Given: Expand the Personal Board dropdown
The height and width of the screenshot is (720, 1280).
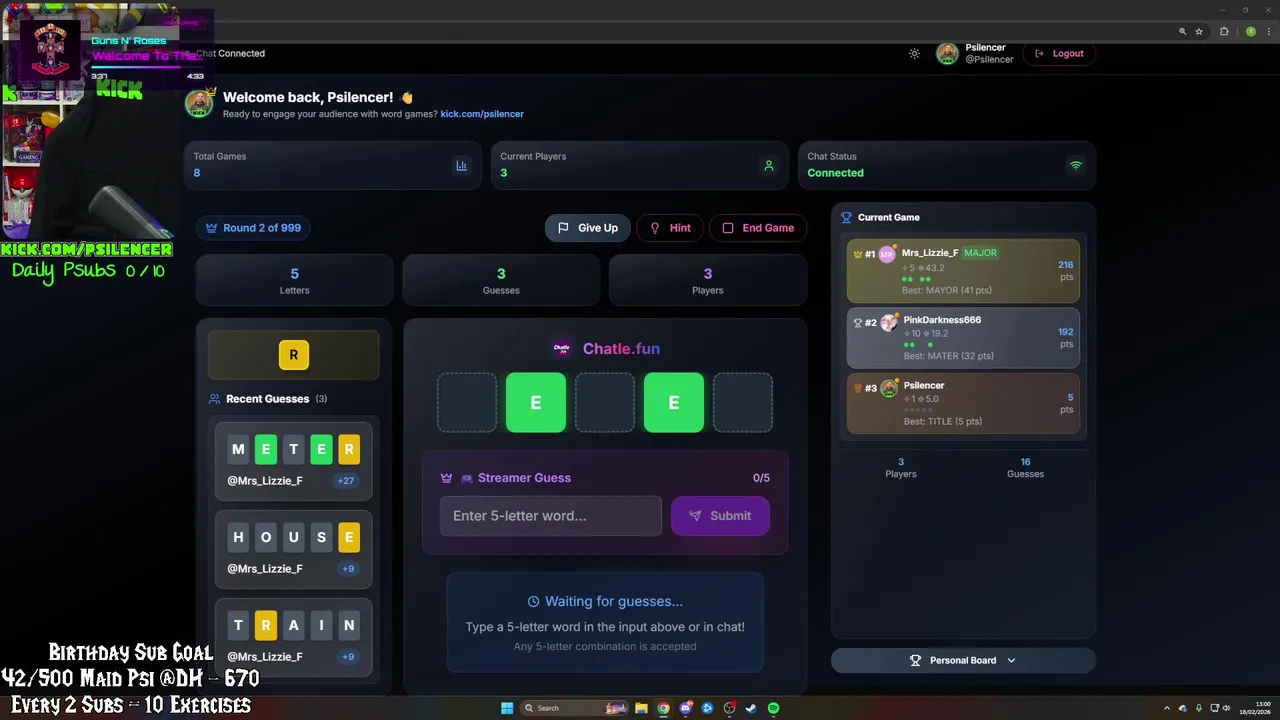Looking at the screenshot, I should coord(963,660).
